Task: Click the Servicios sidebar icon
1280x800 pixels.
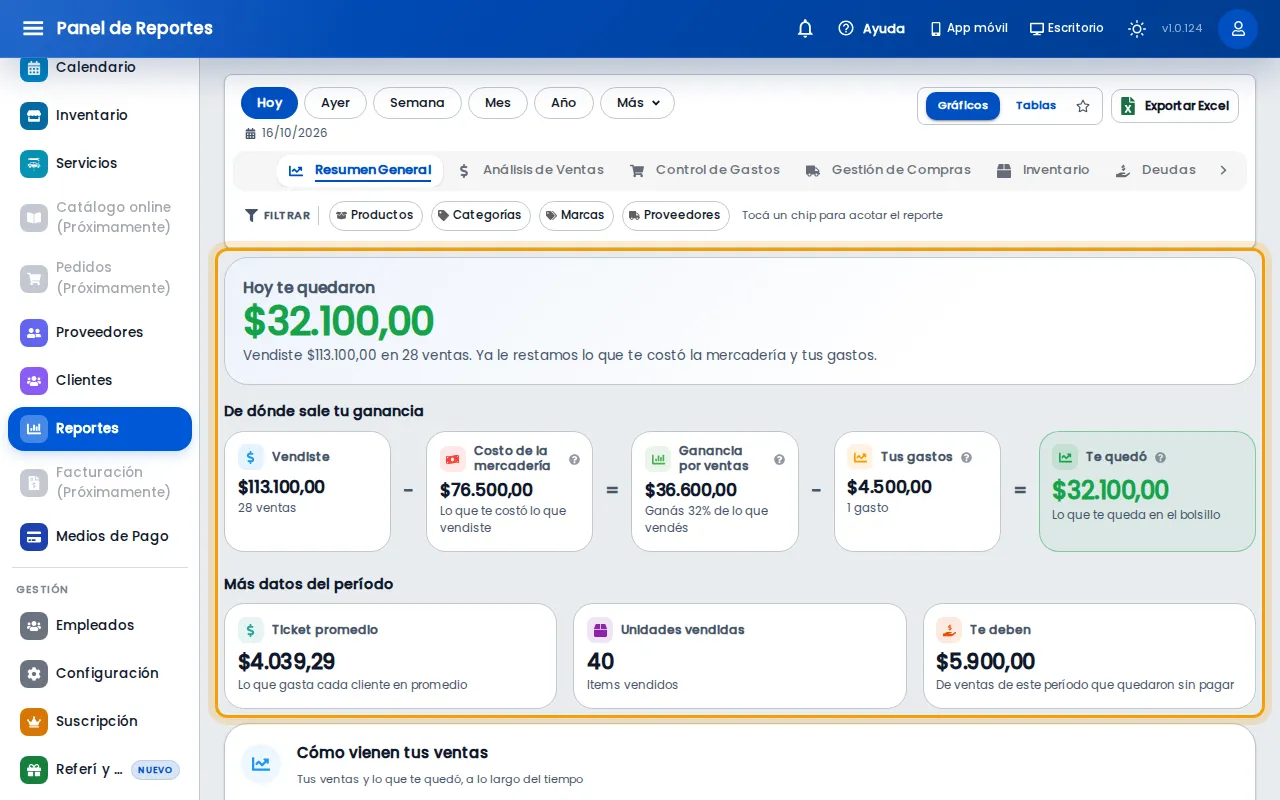Action: pos(34,164)
